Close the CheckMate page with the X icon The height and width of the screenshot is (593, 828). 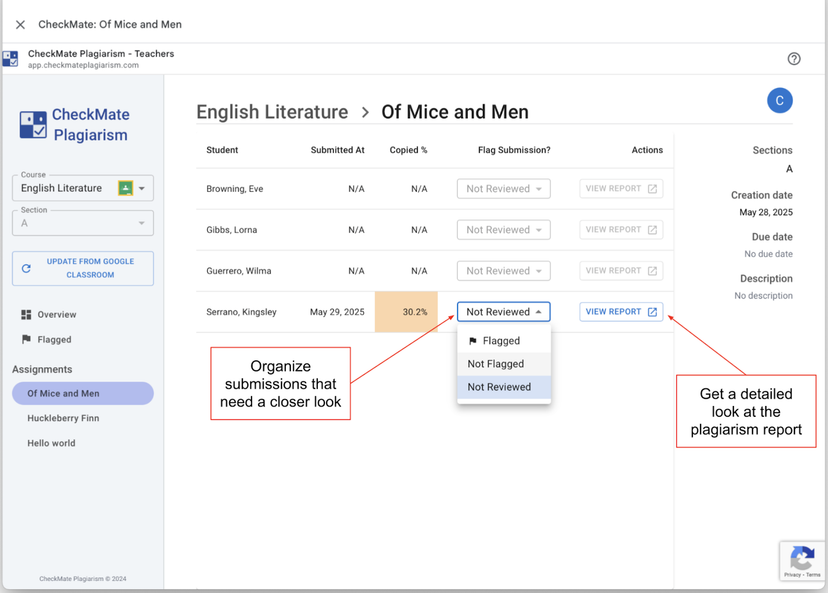pyautogui.click(x=20, y=25)
